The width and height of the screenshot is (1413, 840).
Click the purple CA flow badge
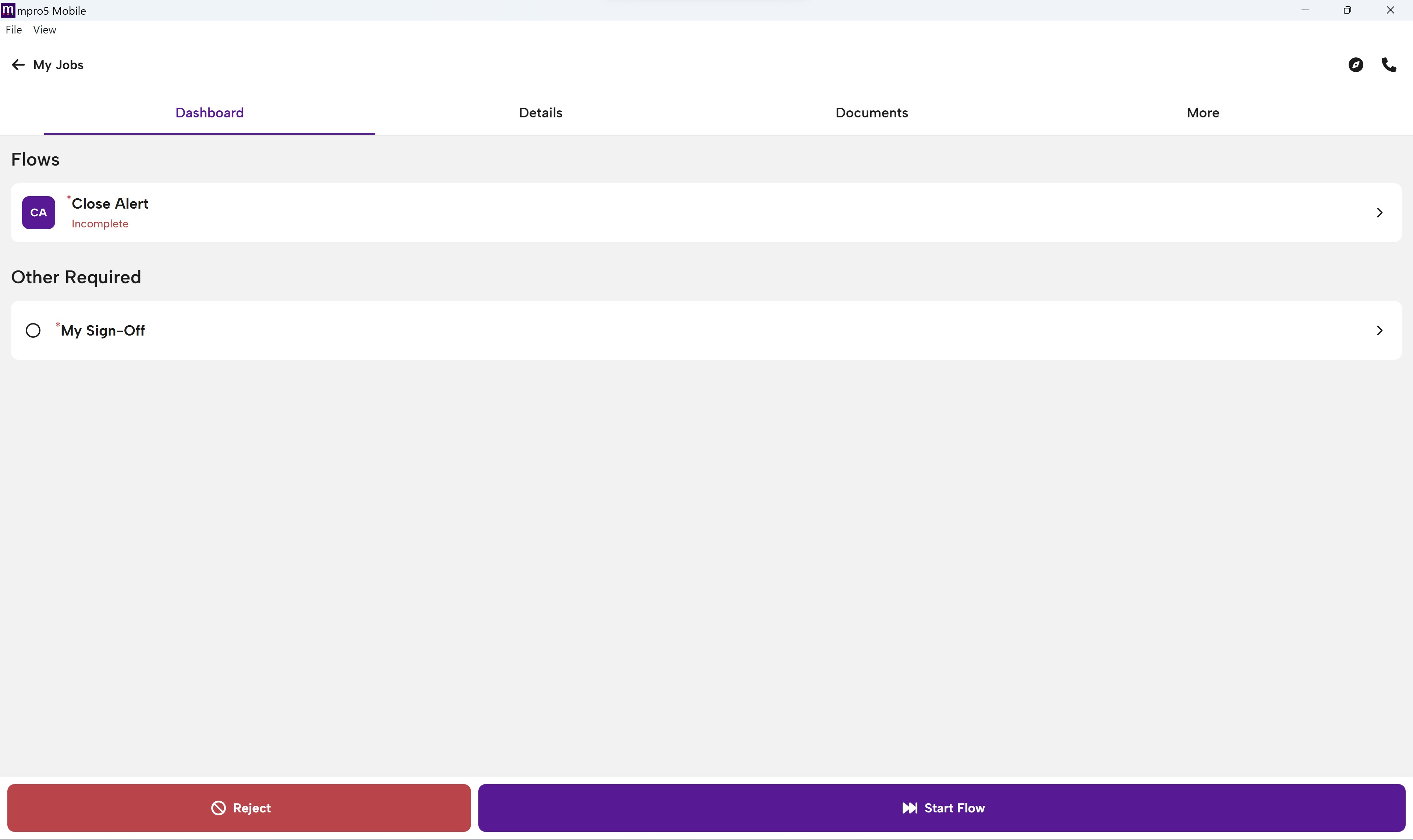(39, 213)
